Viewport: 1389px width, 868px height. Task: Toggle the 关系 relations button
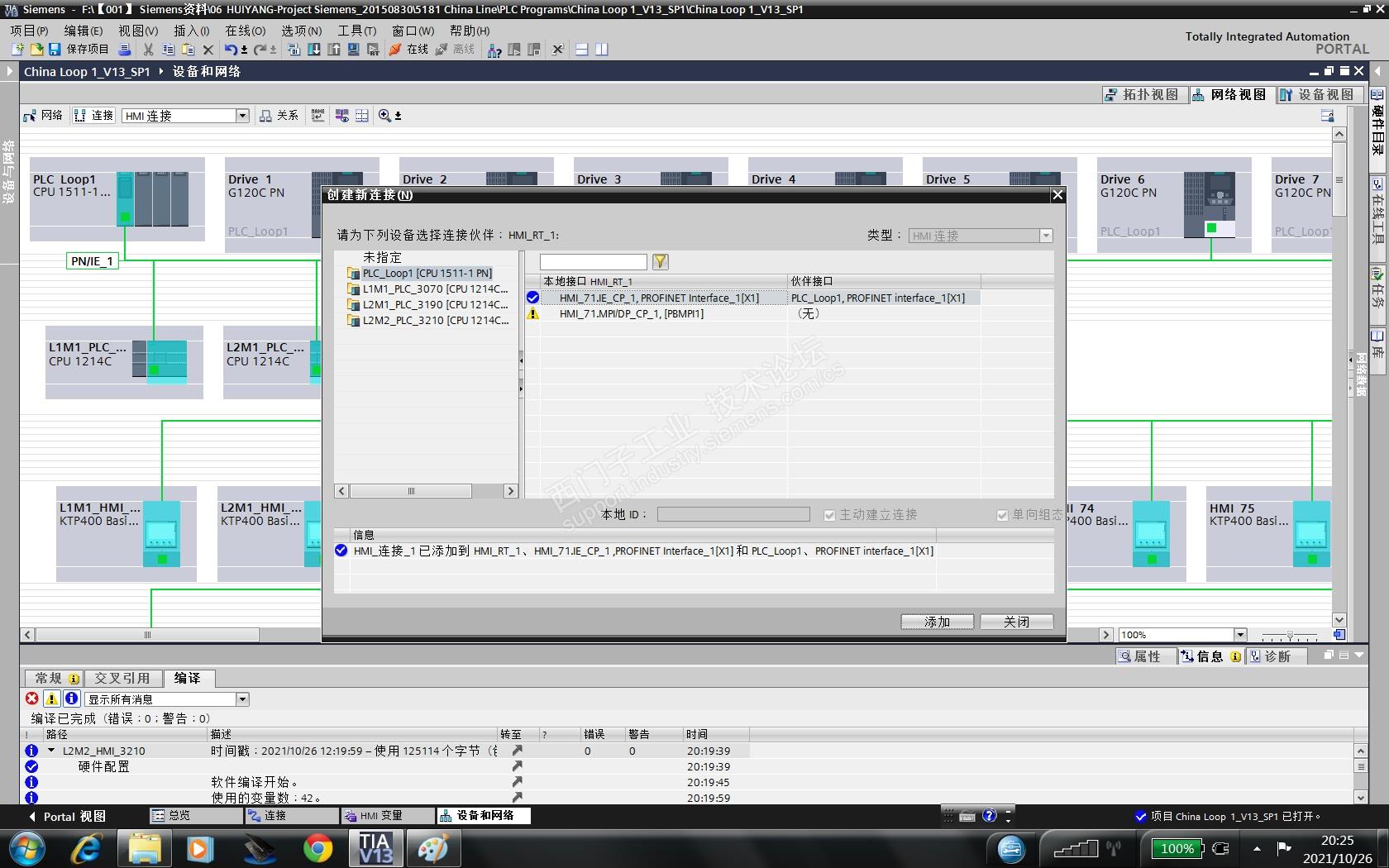[279, 116]
